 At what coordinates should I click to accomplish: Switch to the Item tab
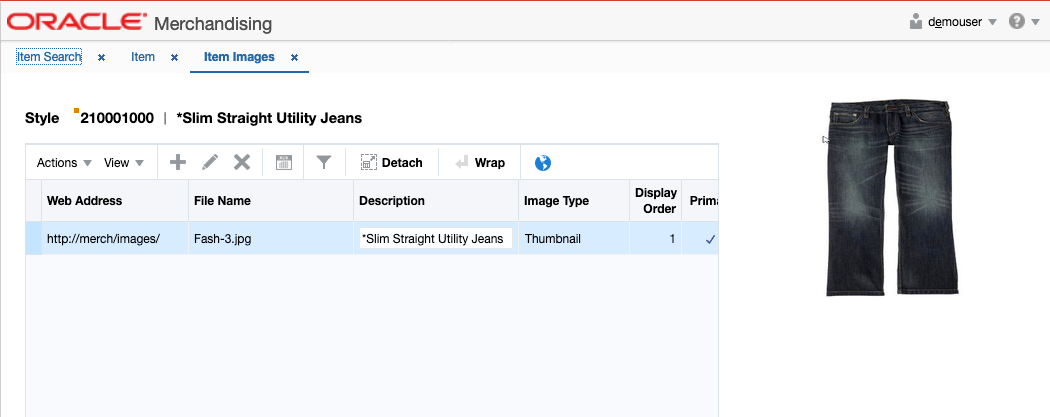click(x=143, y=57)
